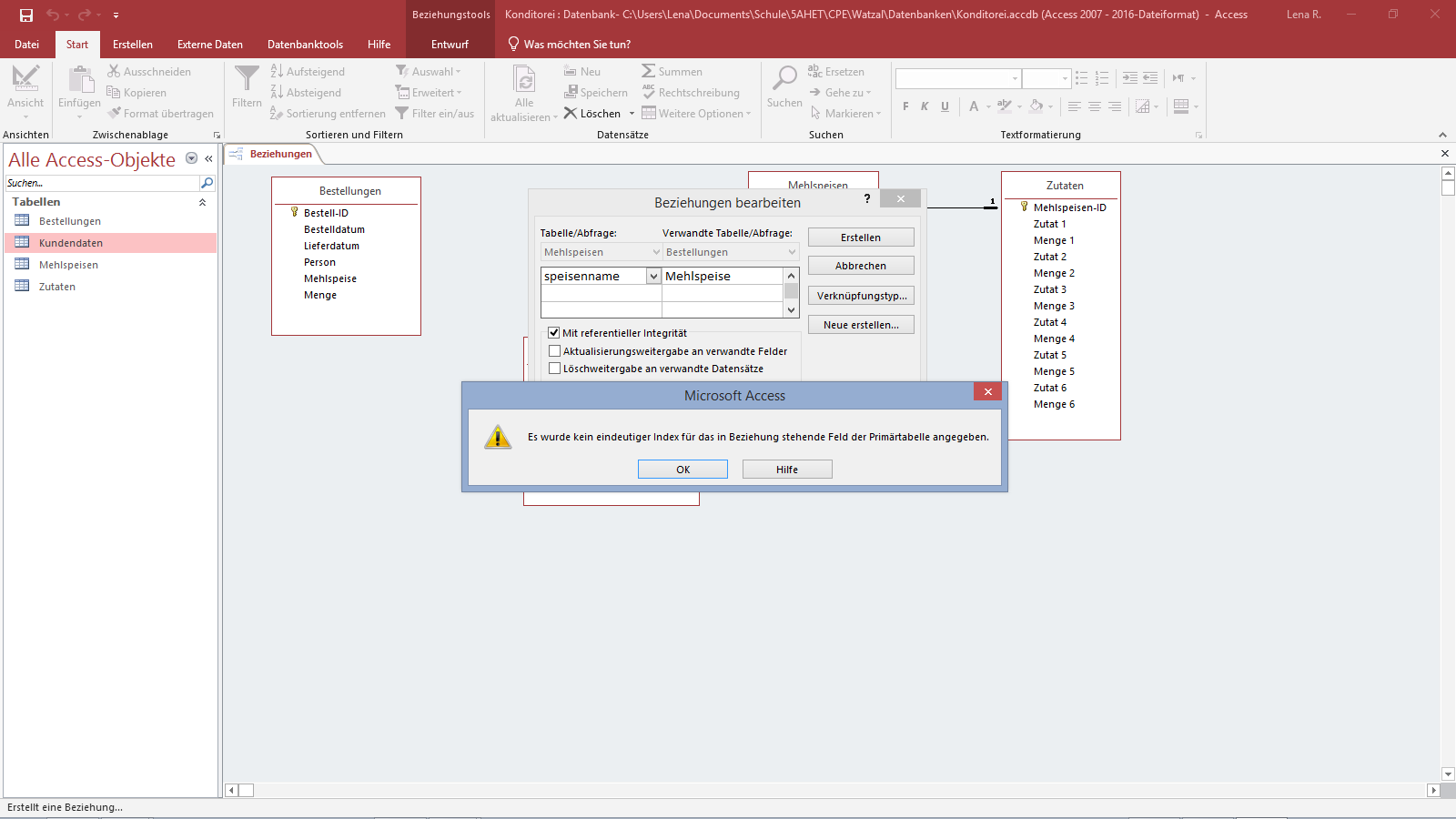The height and width of the screenshot is (819, 1456).
Task: Enable Aktualisierungsweitergabe an verwandte Felder
Action: (554, 351)
